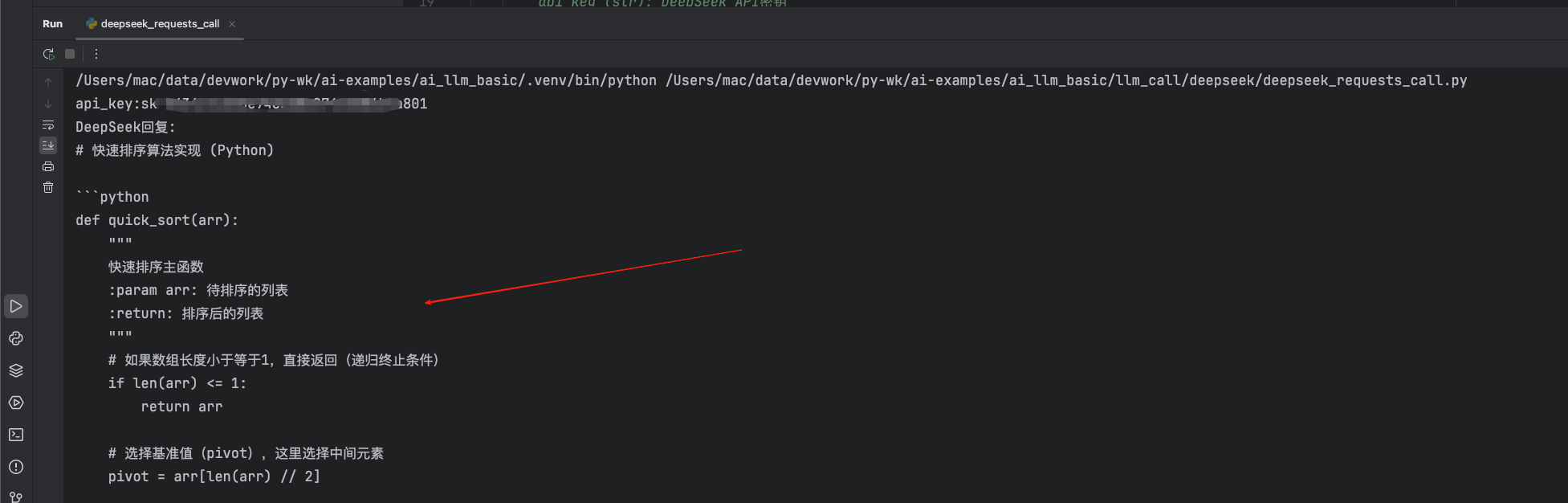Click the '# 选择基准值 (pivot)' comment line
Screen dimensions: 1568x503
[246, 453]
